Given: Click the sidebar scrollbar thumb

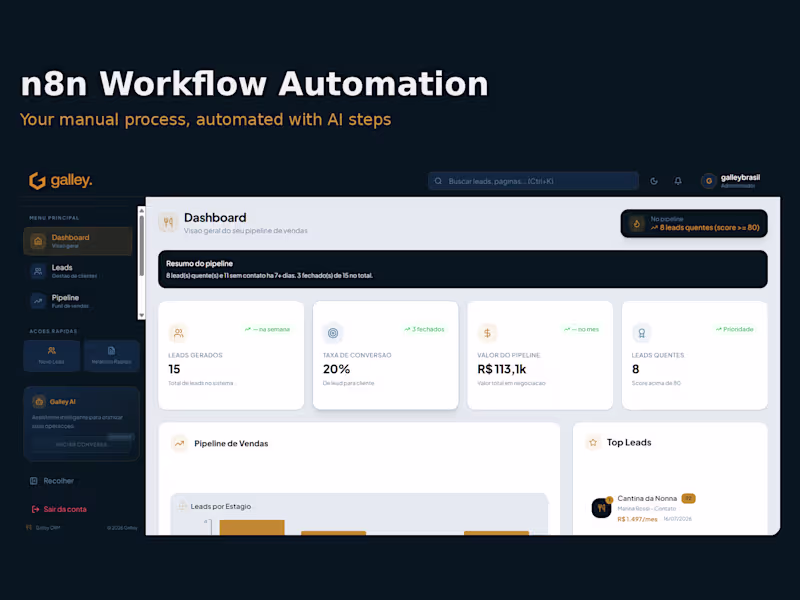Looking at the screenshot, I should point(142,246).
